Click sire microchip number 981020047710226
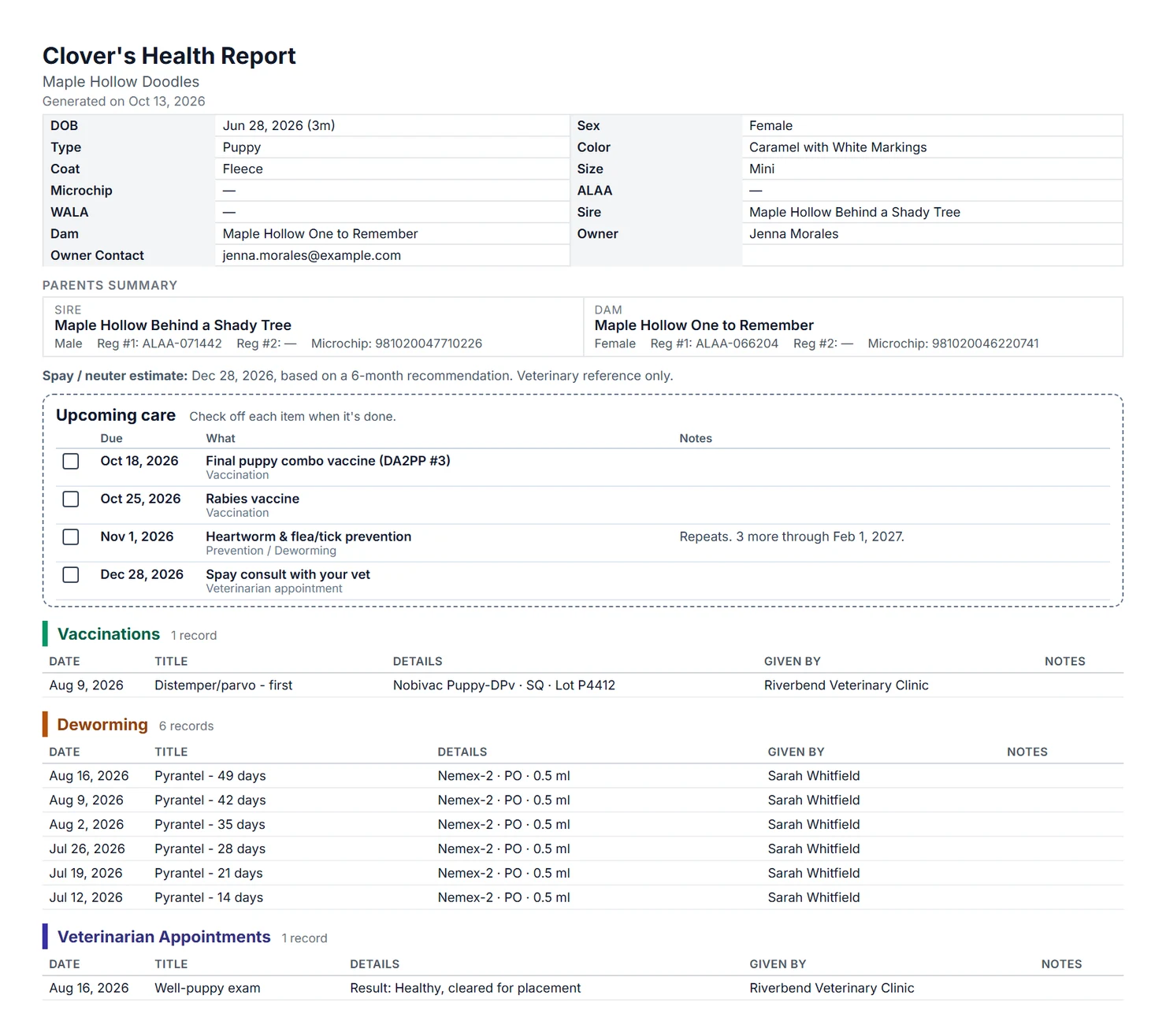 point(429,344)
